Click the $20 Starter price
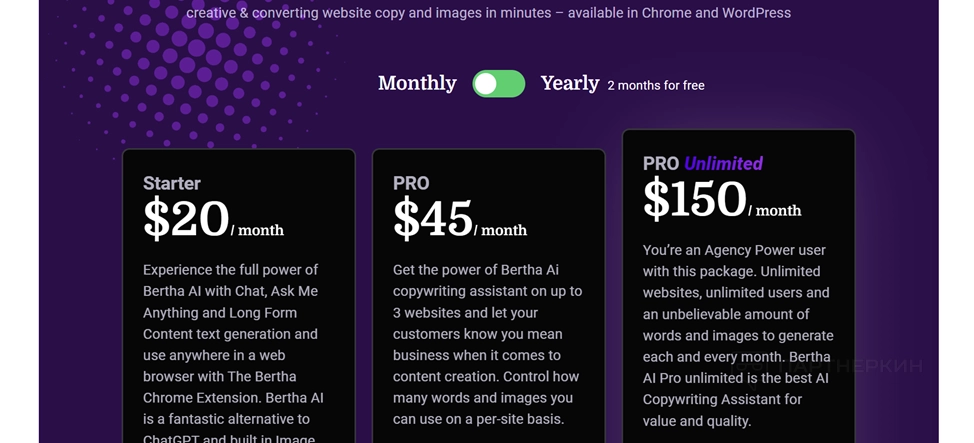 (187, 218)
